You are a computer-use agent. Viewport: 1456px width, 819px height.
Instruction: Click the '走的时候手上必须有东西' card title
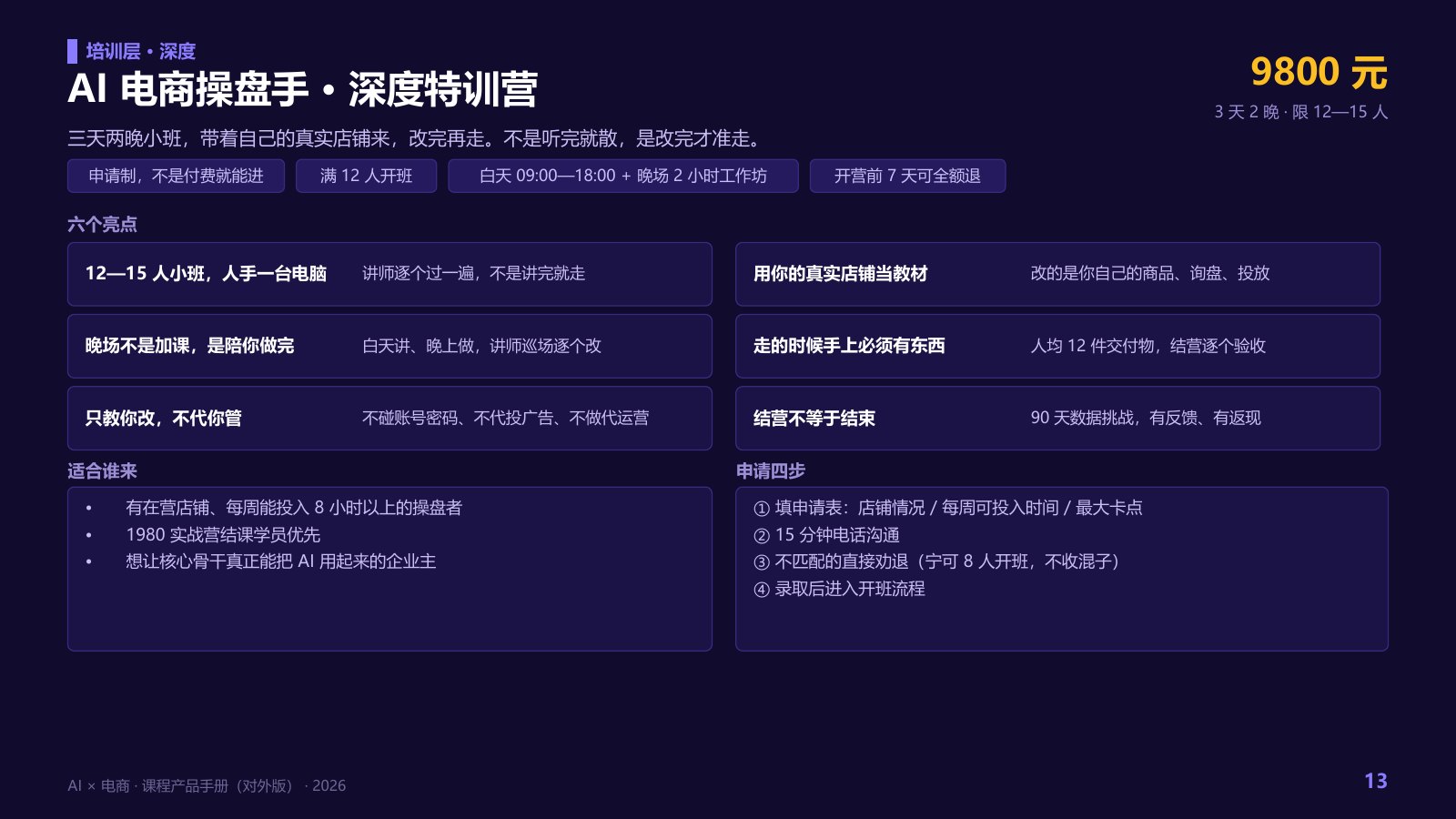tap(848, 346)
